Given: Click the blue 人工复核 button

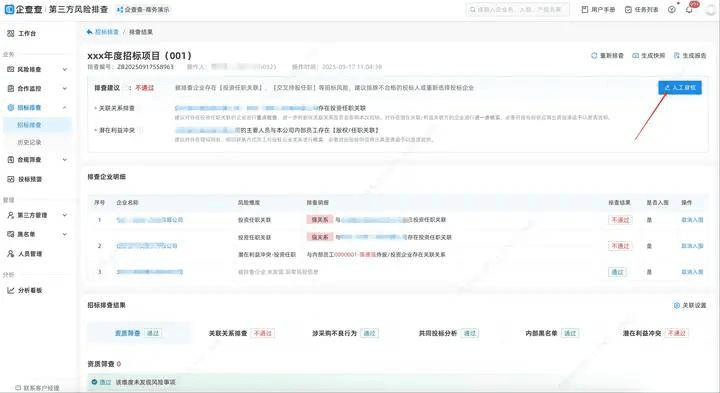Looking at the screenshot, I should click(x=680, y=88).
